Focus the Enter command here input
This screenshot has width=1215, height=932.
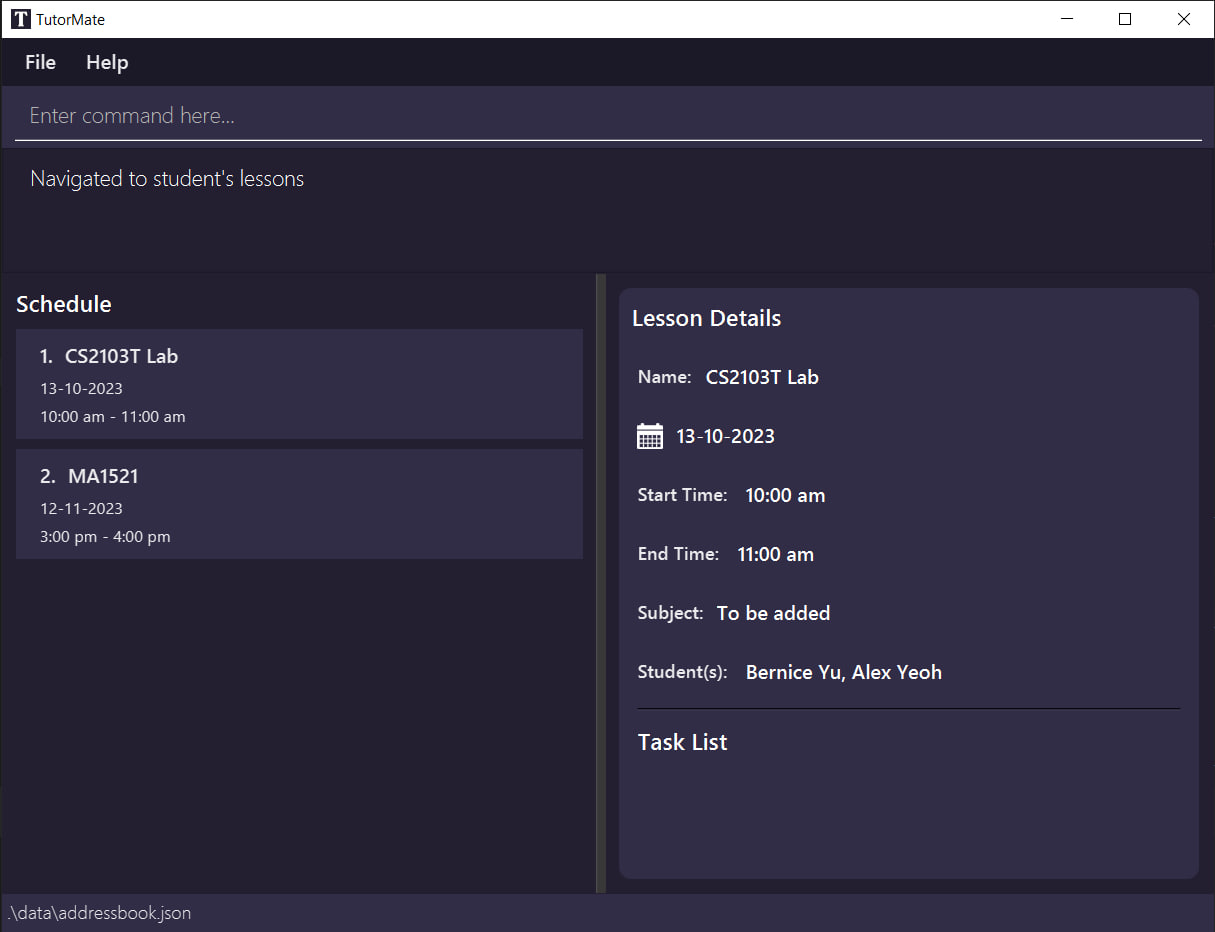(x=608, y=116)
